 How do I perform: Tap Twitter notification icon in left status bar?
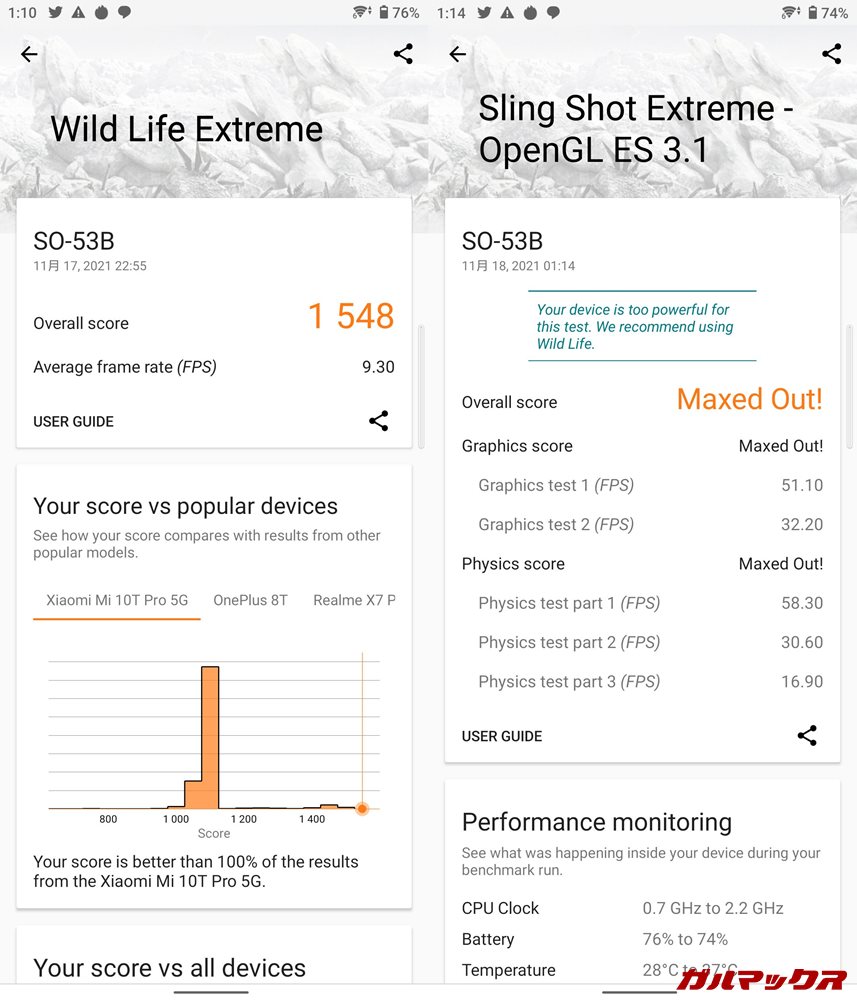[55, 13]
